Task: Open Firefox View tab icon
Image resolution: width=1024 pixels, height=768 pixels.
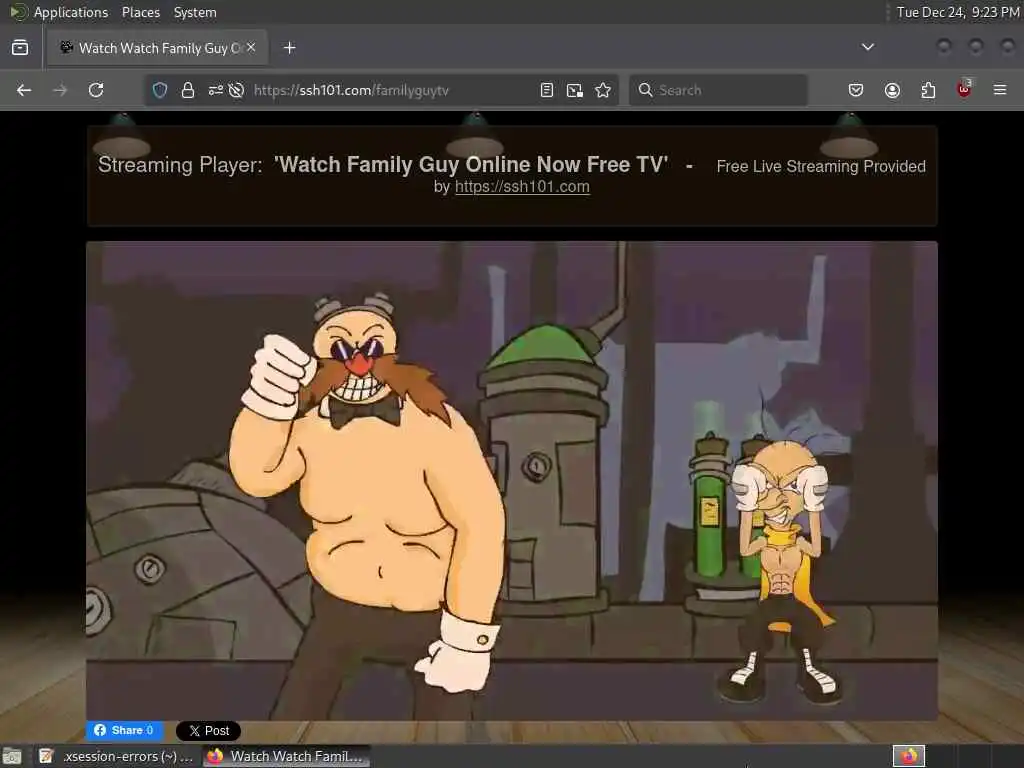Action: pos(20,48)
